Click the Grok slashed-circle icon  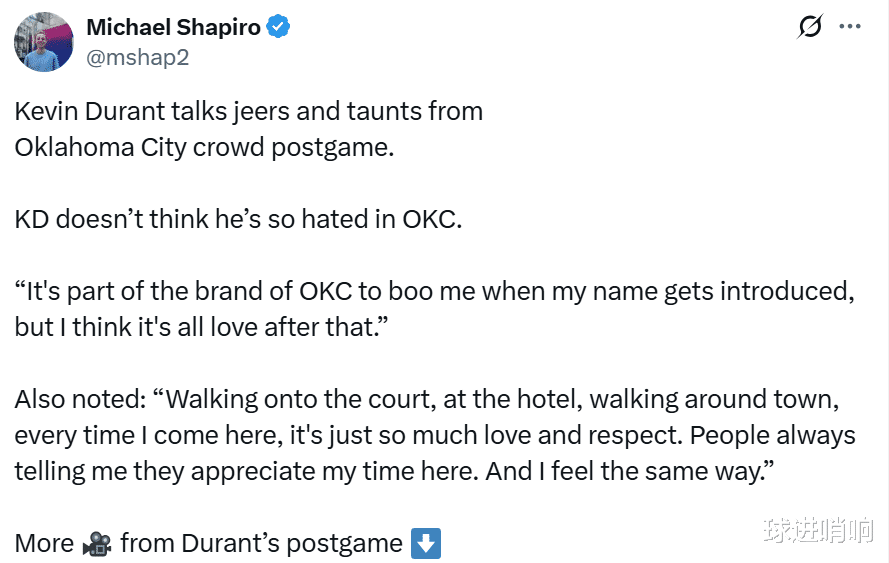(809, 27)
